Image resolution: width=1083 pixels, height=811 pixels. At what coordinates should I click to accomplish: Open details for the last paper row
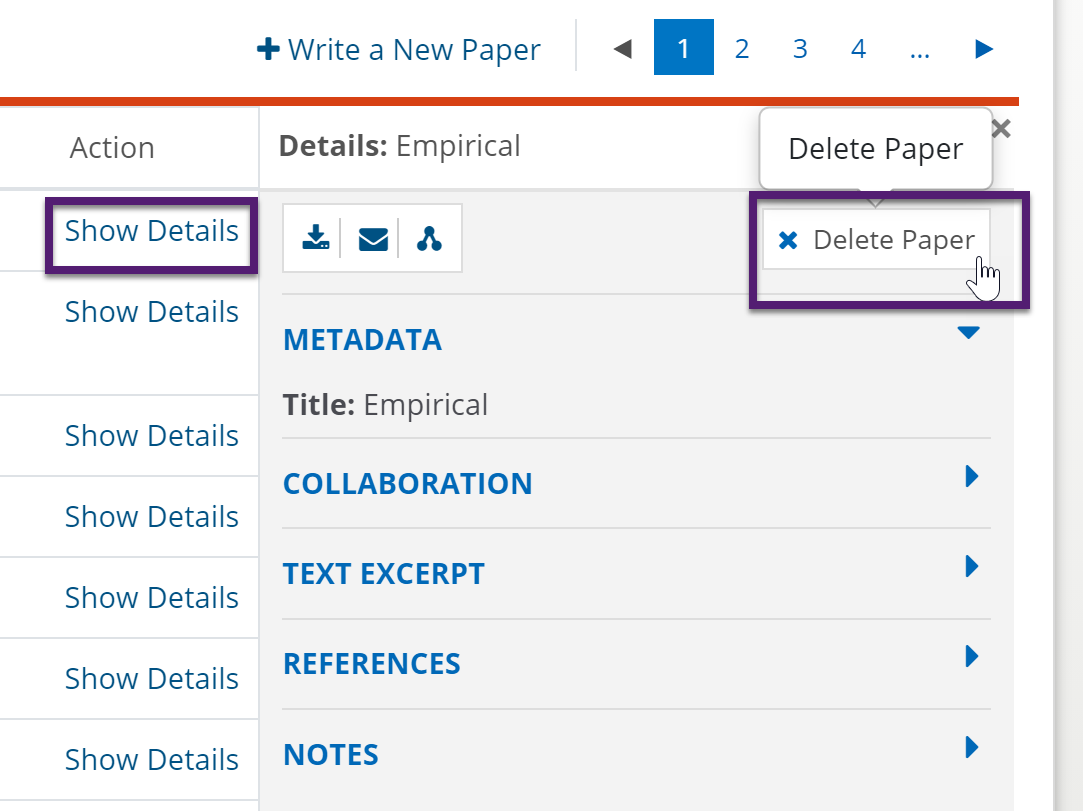click(x=151, y=760)
